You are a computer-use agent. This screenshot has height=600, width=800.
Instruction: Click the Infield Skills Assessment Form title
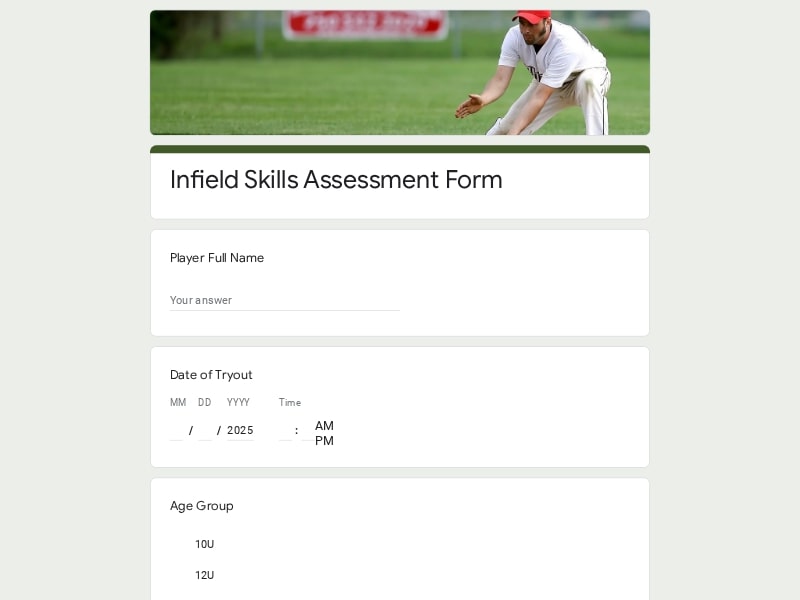click(x=336, y=180)
